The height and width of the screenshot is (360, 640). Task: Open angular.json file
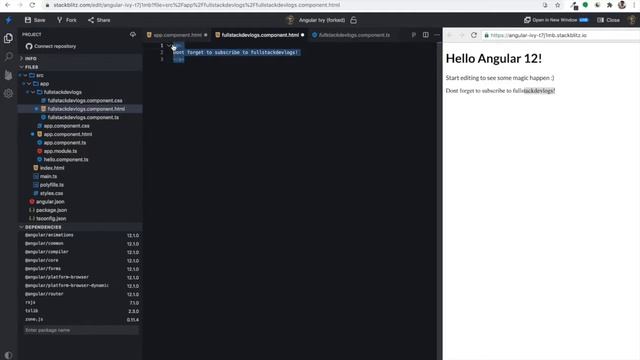point(50,202)
